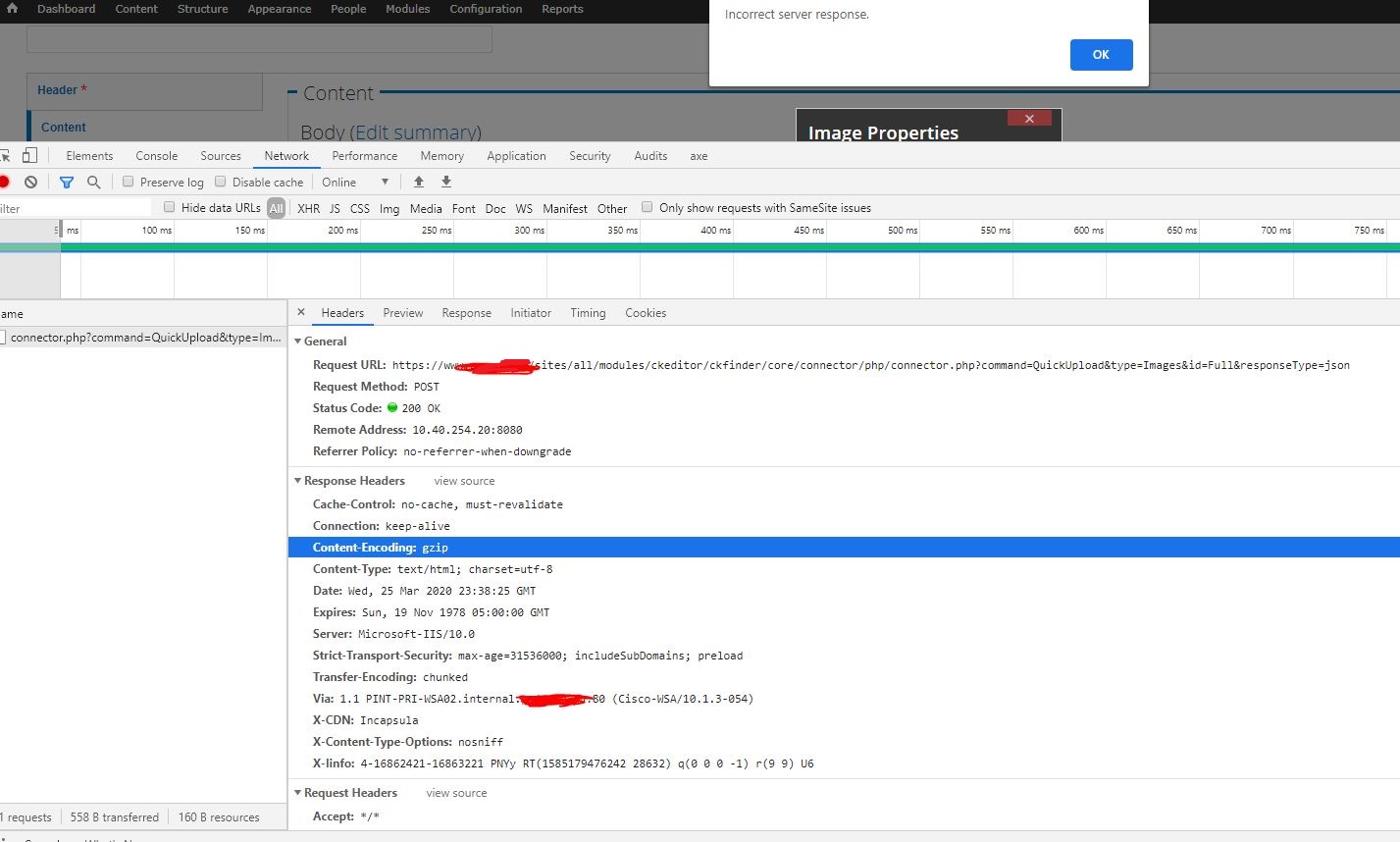Collapse the General section
The height and width of the screenshot is (842, 1400).
coord(299,341)
